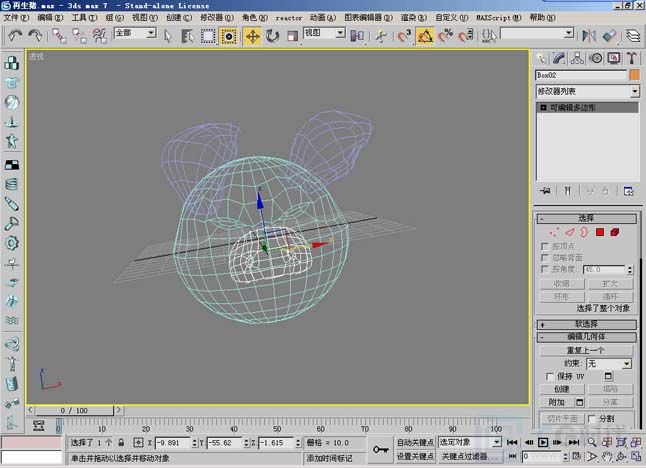
Task: Enable the 按角度 checkbox
Action: (544, 269)
